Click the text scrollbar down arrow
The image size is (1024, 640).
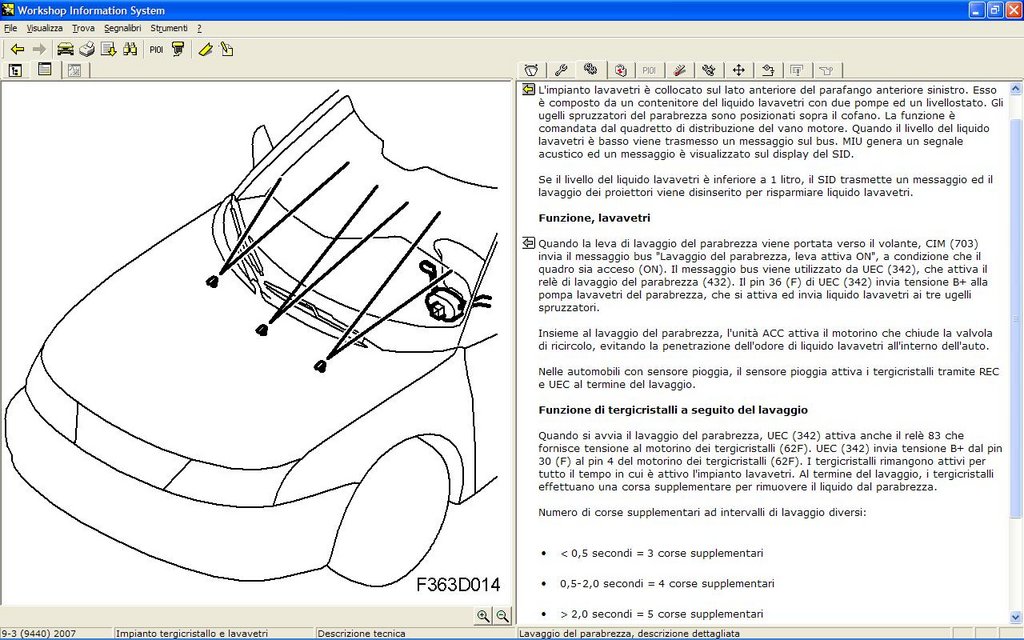(1016, 616)
